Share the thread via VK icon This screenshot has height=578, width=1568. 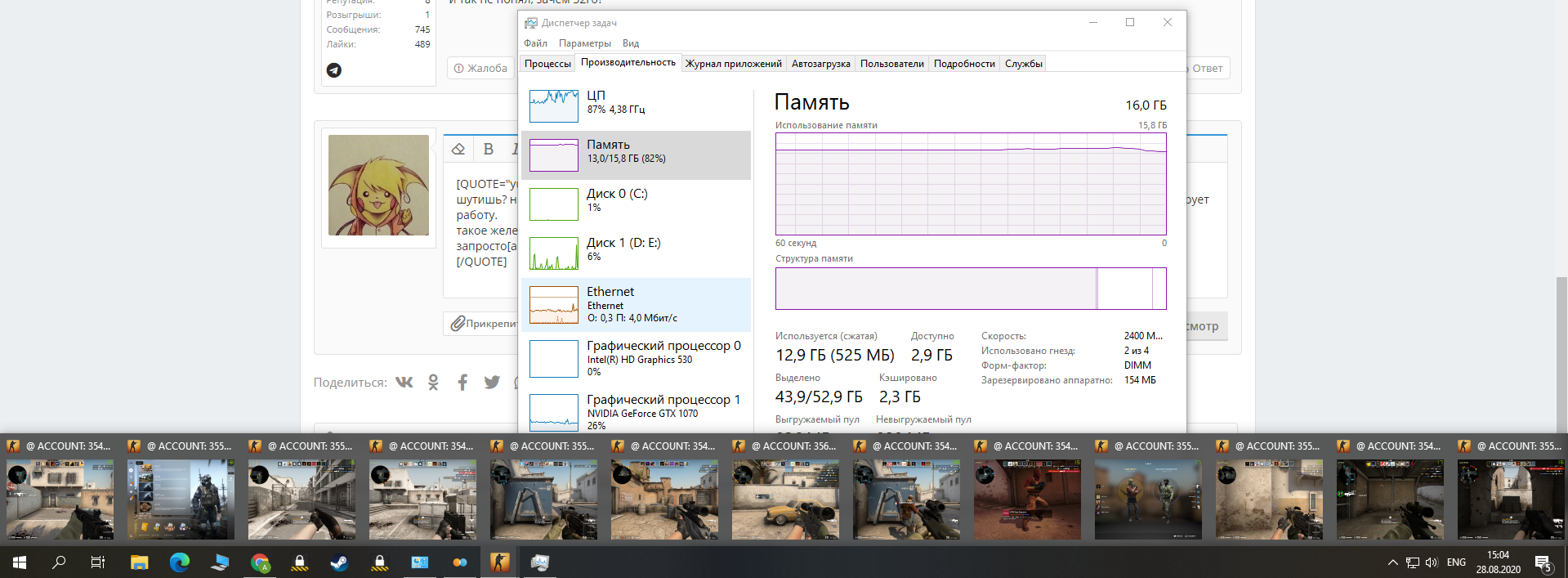(x=404, y=382)
